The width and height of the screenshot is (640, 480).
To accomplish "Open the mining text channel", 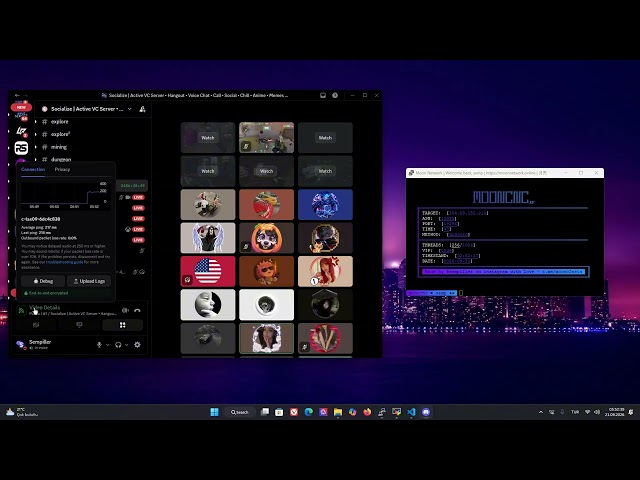I will 59,147.
